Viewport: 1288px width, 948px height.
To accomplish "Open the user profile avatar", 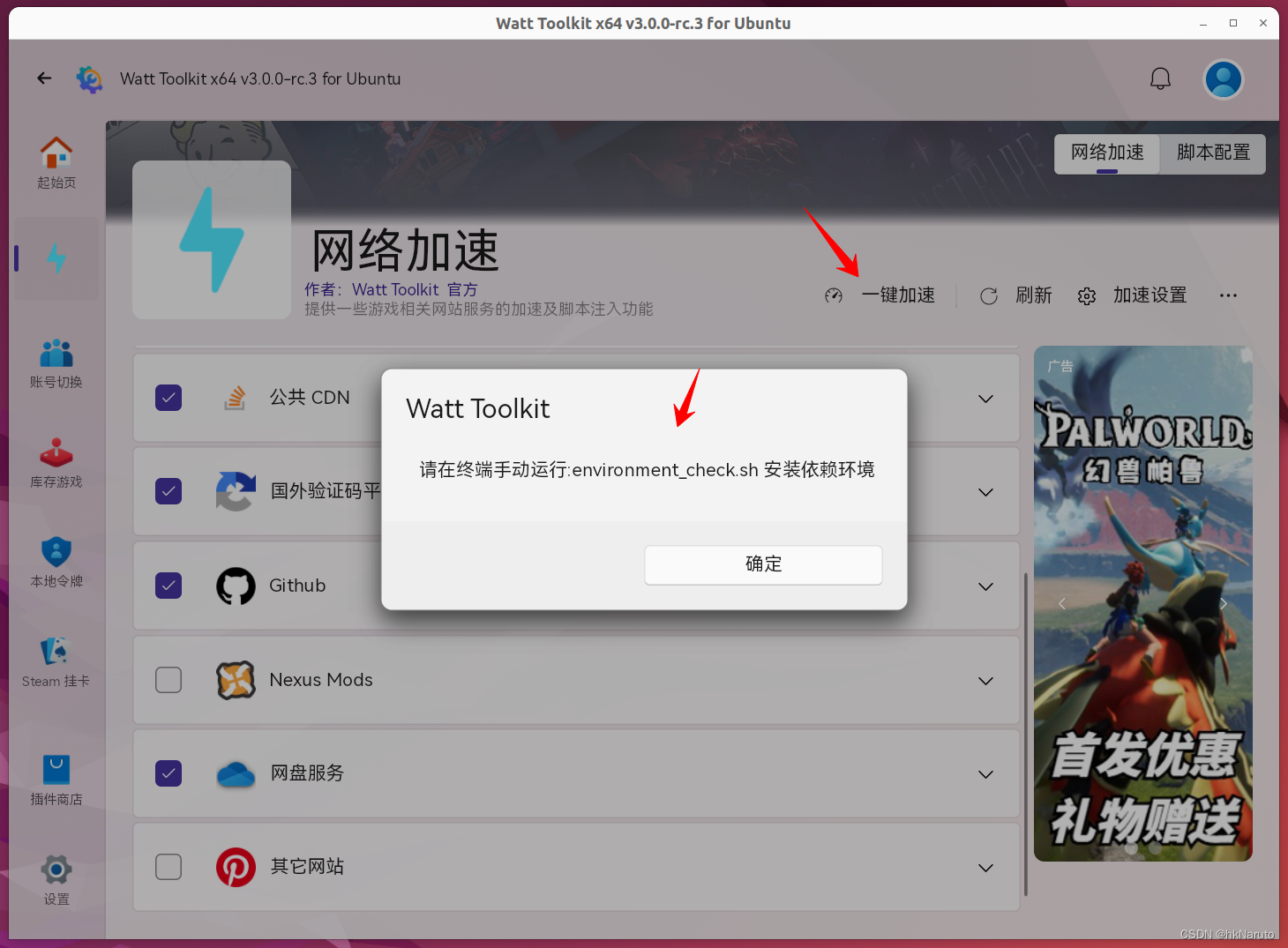I will 1224,79.
